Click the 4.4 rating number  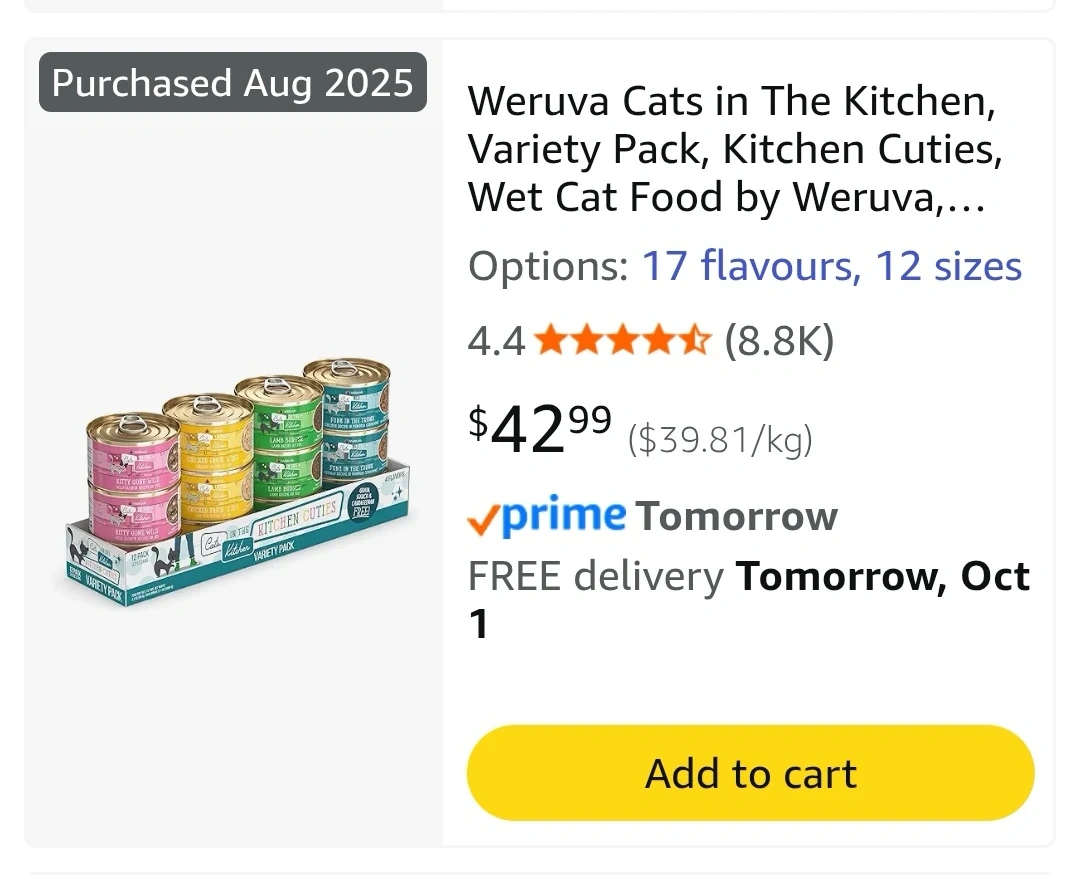[496, 342]
